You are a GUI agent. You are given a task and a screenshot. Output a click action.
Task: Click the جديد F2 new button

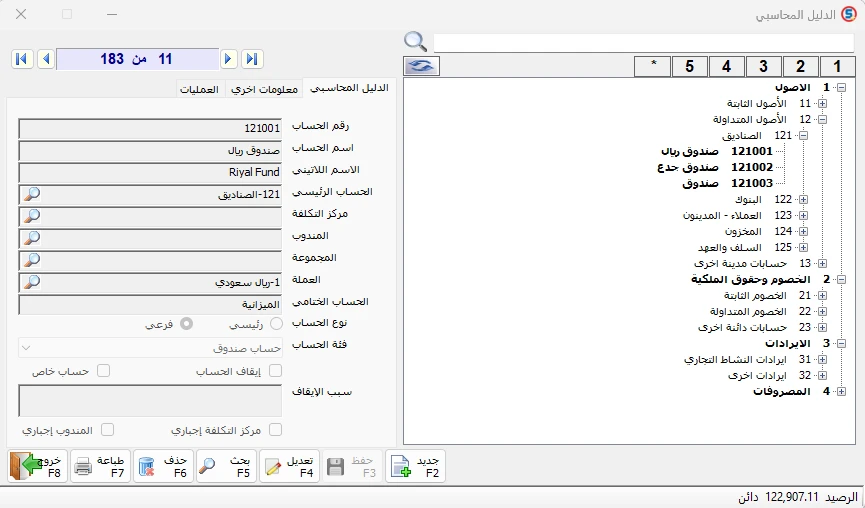coord(415,466)
